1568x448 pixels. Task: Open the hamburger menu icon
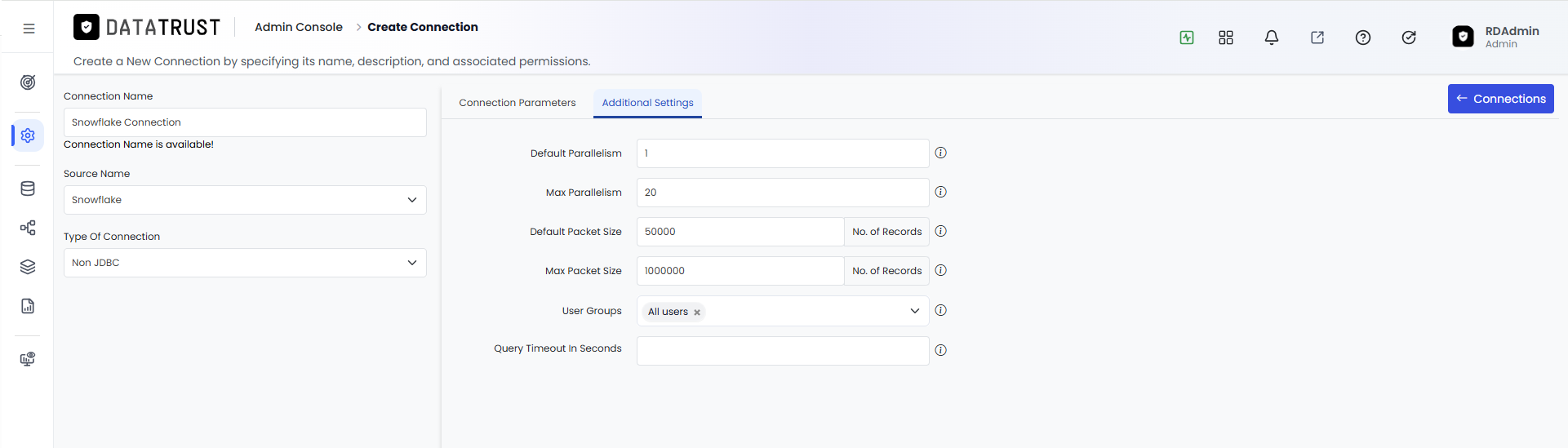pyautogui.click(x=29, y=29)
